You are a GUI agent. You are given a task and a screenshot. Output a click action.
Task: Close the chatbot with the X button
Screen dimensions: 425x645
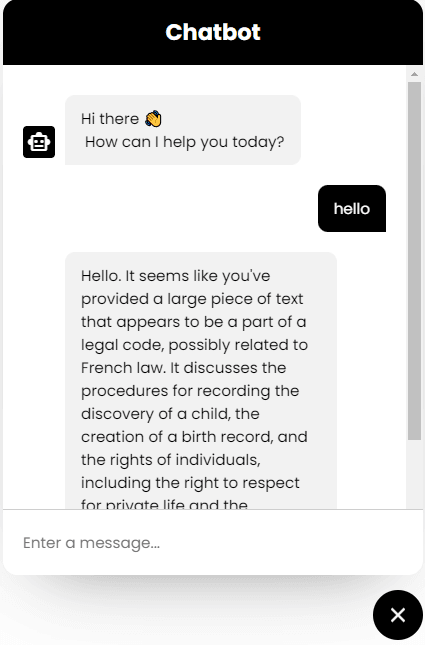click(x=398, y=615)
